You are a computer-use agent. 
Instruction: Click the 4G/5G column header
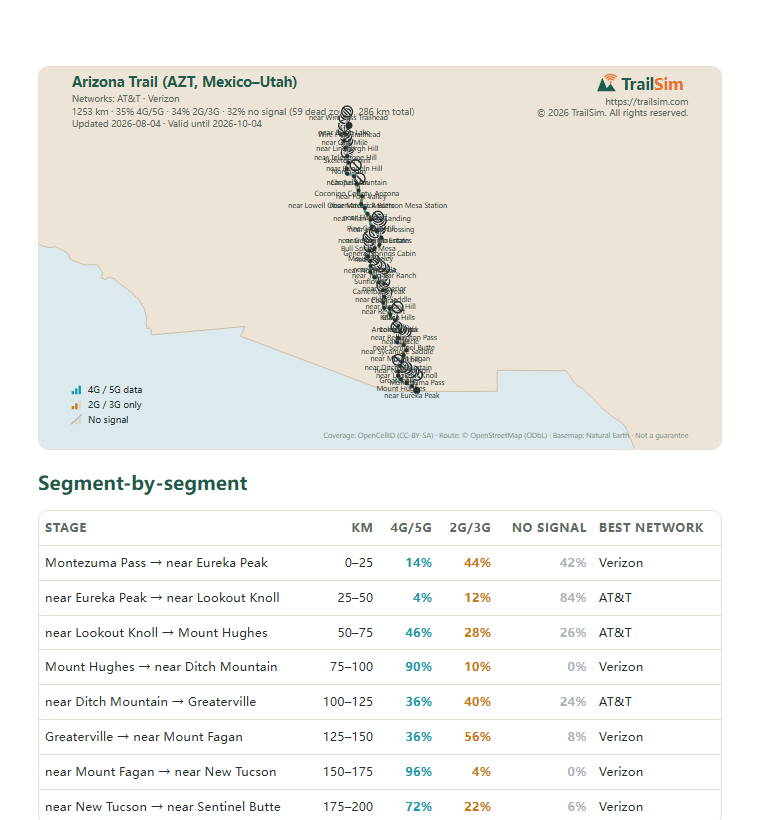411,528
